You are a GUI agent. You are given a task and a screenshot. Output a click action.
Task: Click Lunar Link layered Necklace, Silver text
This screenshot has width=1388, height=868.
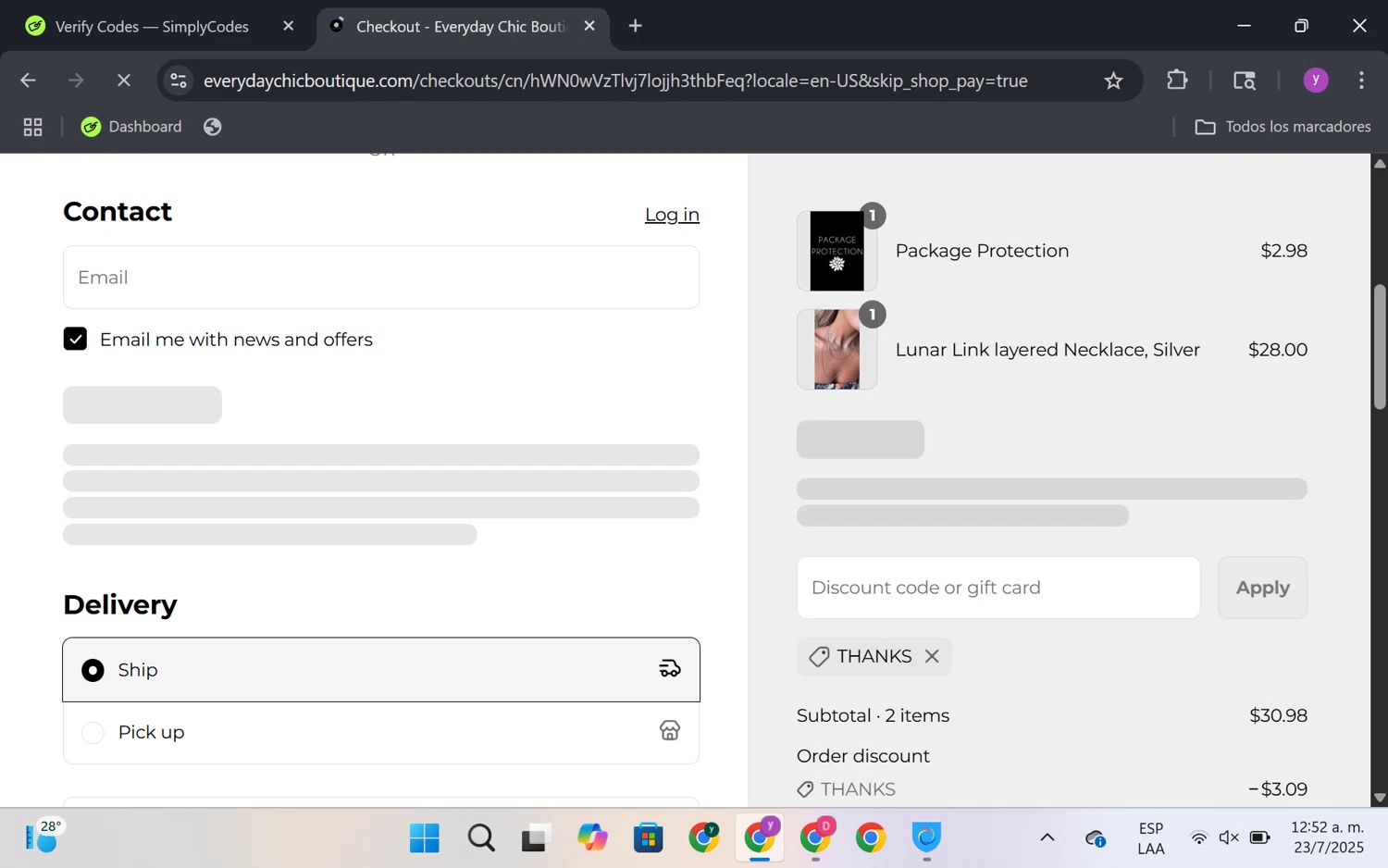[x=1047, y=350]
